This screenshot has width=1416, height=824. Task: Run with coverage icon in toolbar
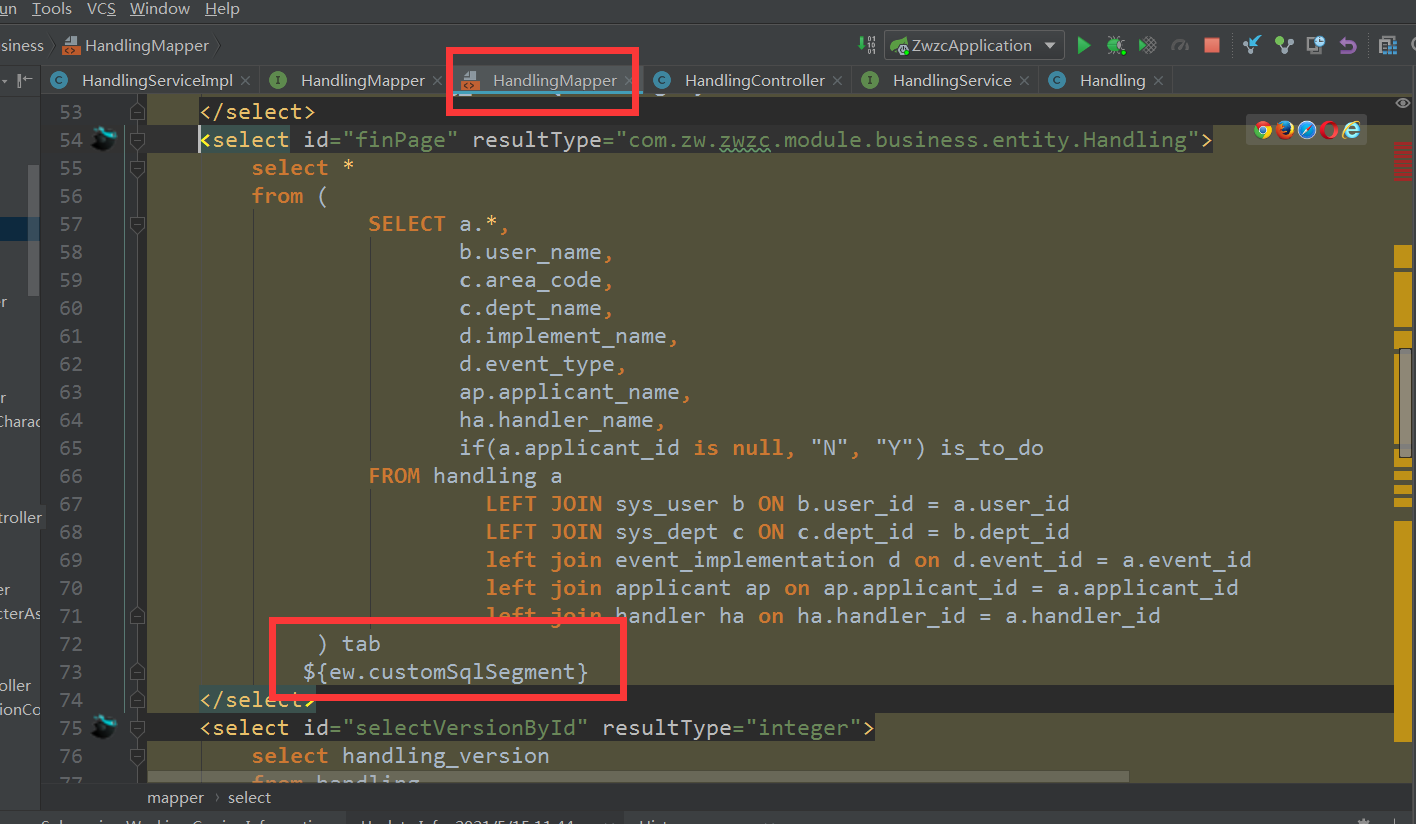1148,45
